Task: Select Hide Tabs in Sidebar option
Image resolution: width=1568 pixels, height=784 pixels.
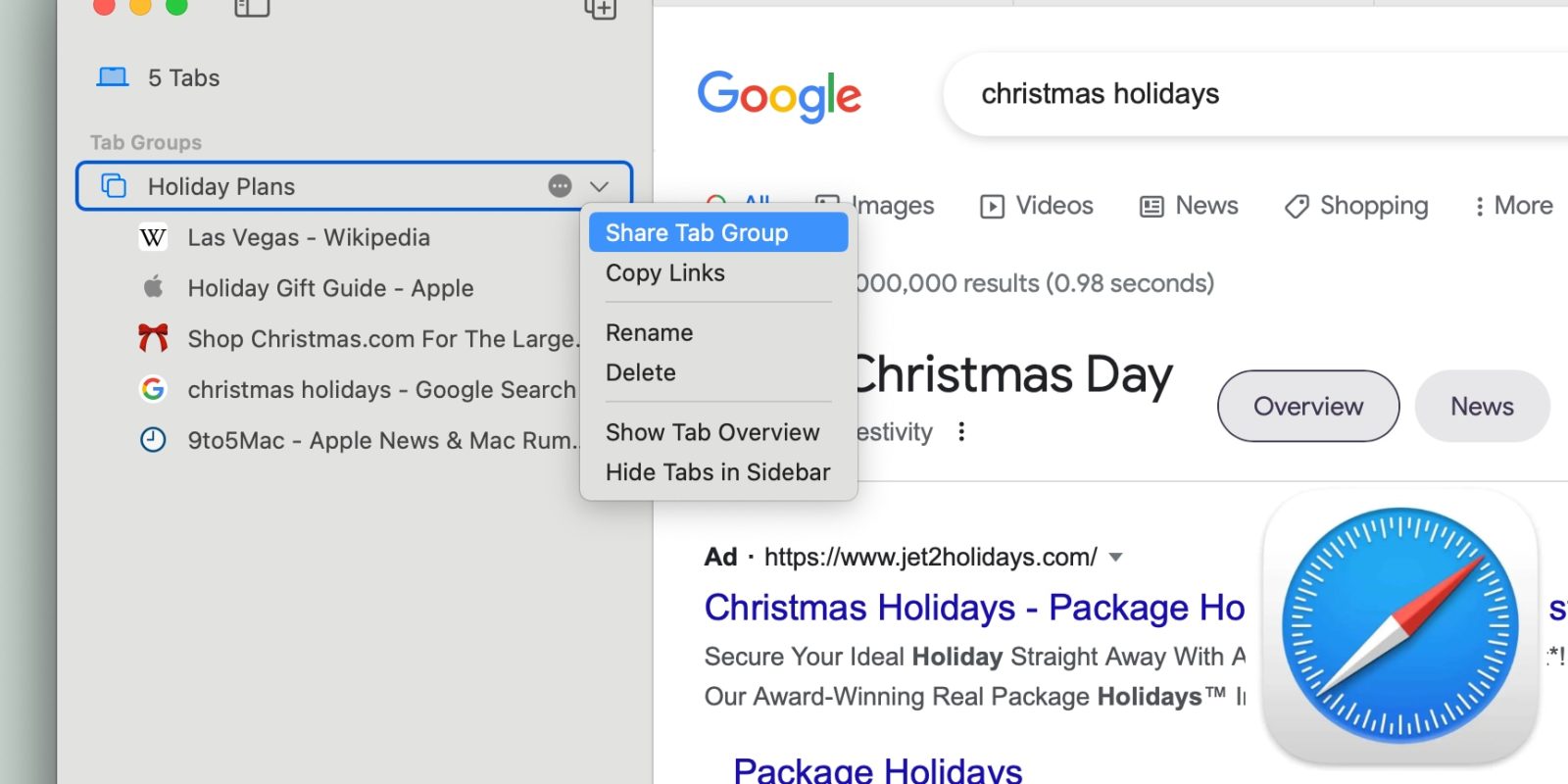Action: [717, 472]
